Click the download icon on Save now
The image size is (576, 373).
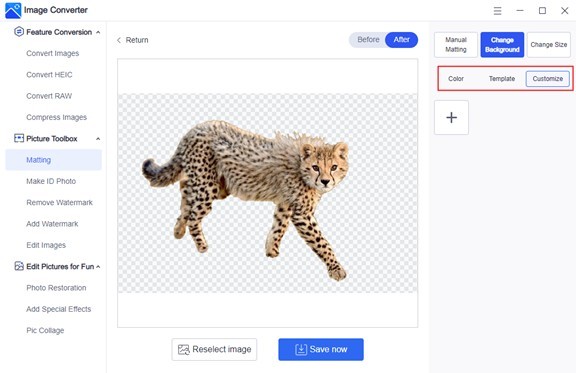(x=301, y=349)
